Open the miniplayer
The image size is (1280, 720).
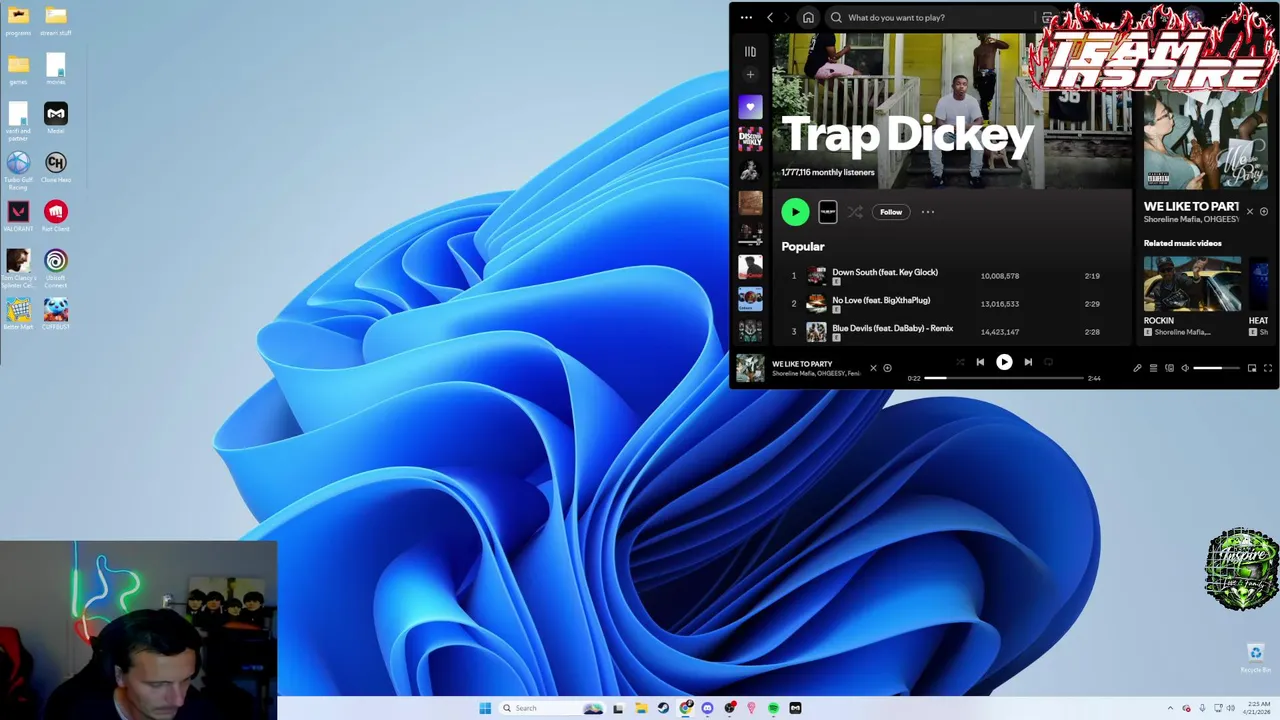point(1252,368)
